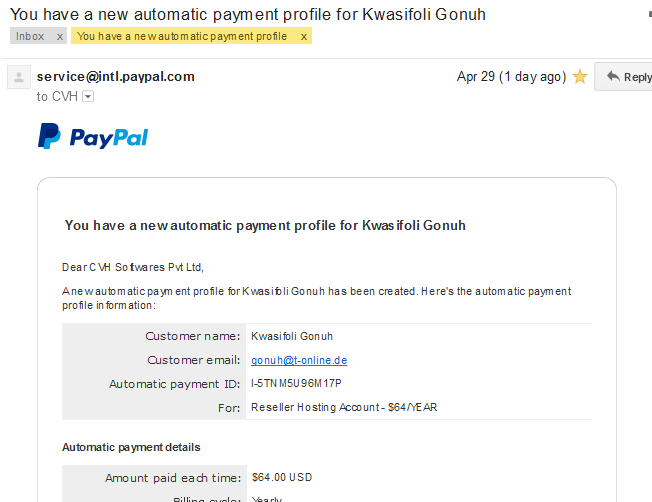The height and width of the screenshot is (502, 652).
Task: Open the gonuh@t-online.de email link
Action: click(299, 360)
